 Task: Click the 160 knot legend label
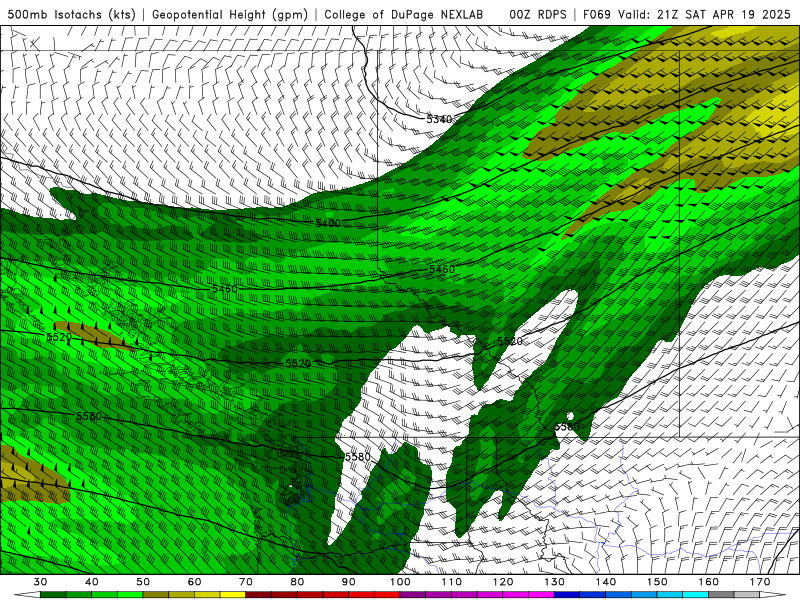709,582
